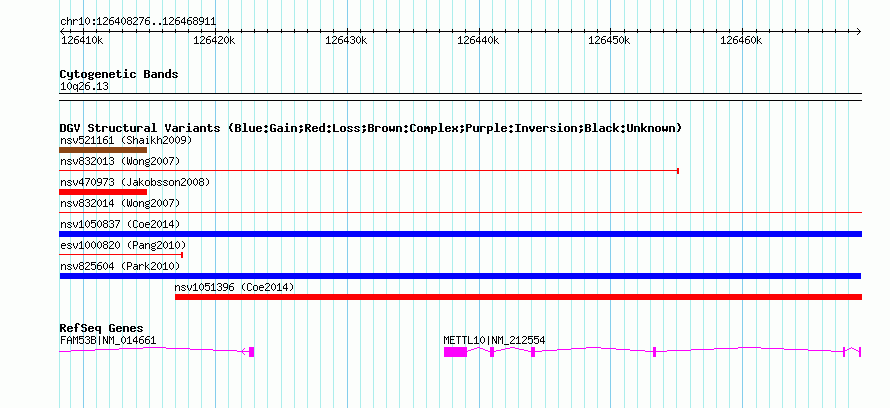This screenshot has width=890, height=408.
Task: Open variant label nsv832013 (Wong2007)
Action: (120, 161)
